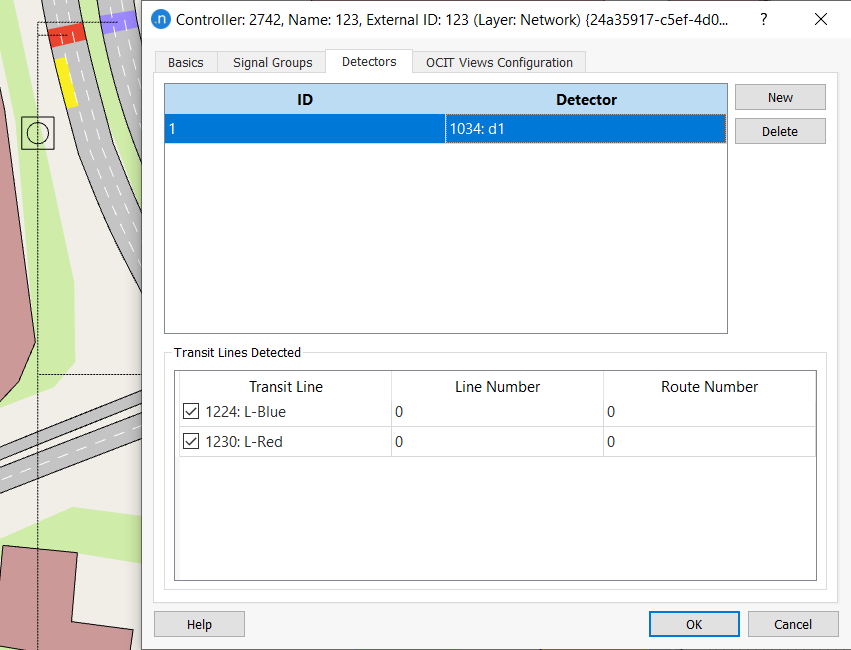The image size is (851, 650).
Task: Uncheck transit line 1224: L-Blue
Action: 191,410
